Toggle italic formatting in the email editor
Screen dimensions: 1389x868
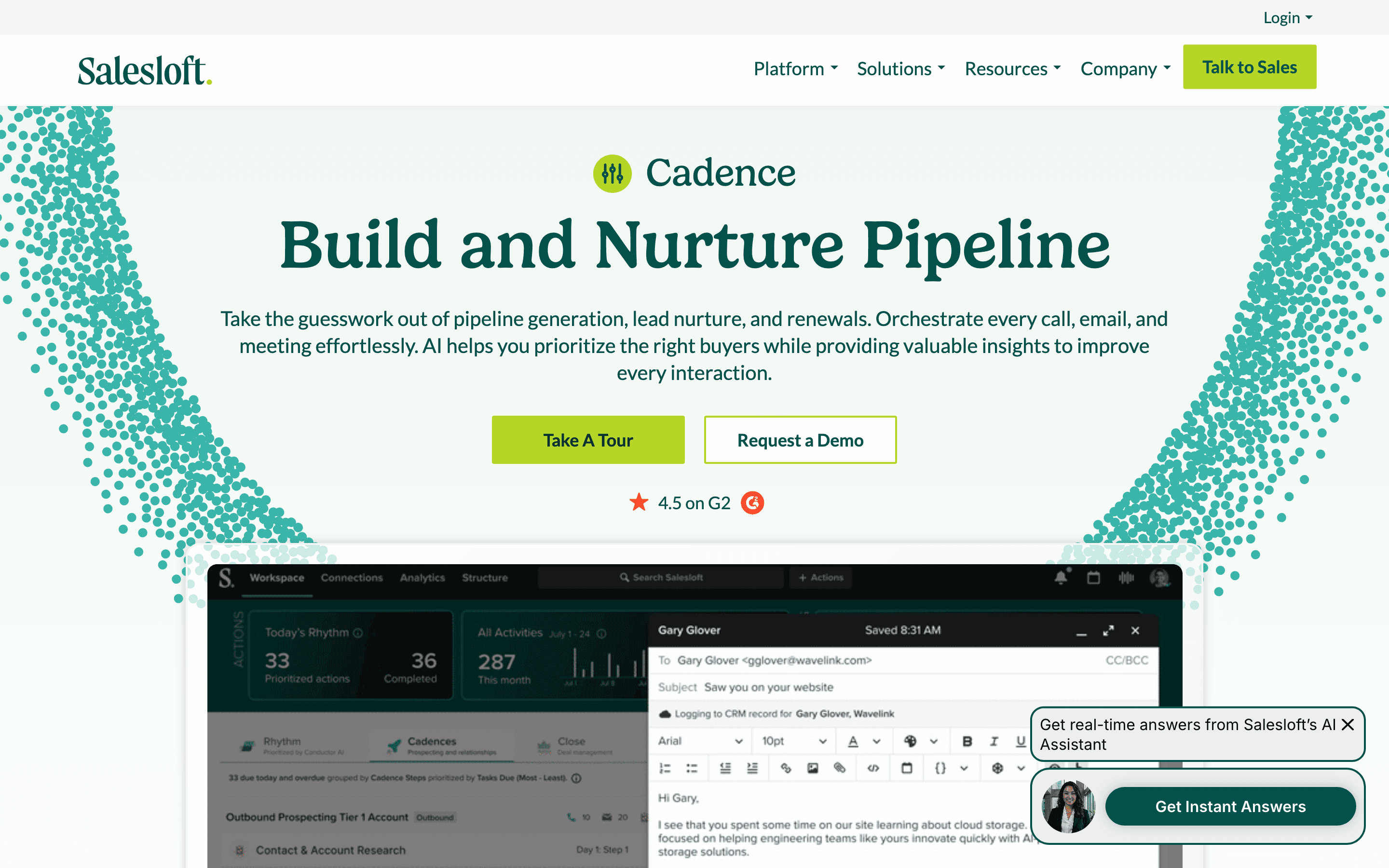994,741
